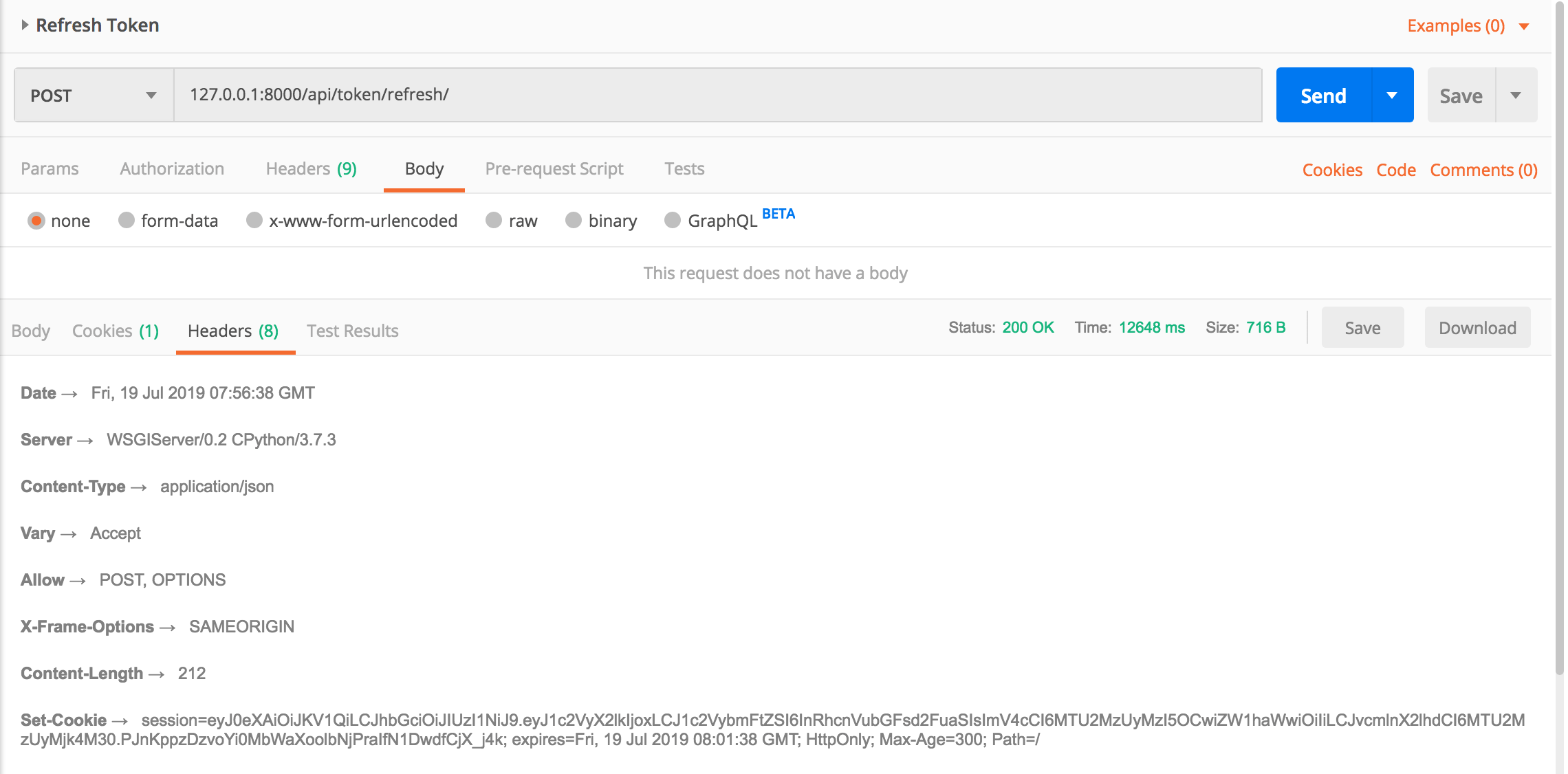
Task: Switch to the Authorization tab
Action: [172, 169]
